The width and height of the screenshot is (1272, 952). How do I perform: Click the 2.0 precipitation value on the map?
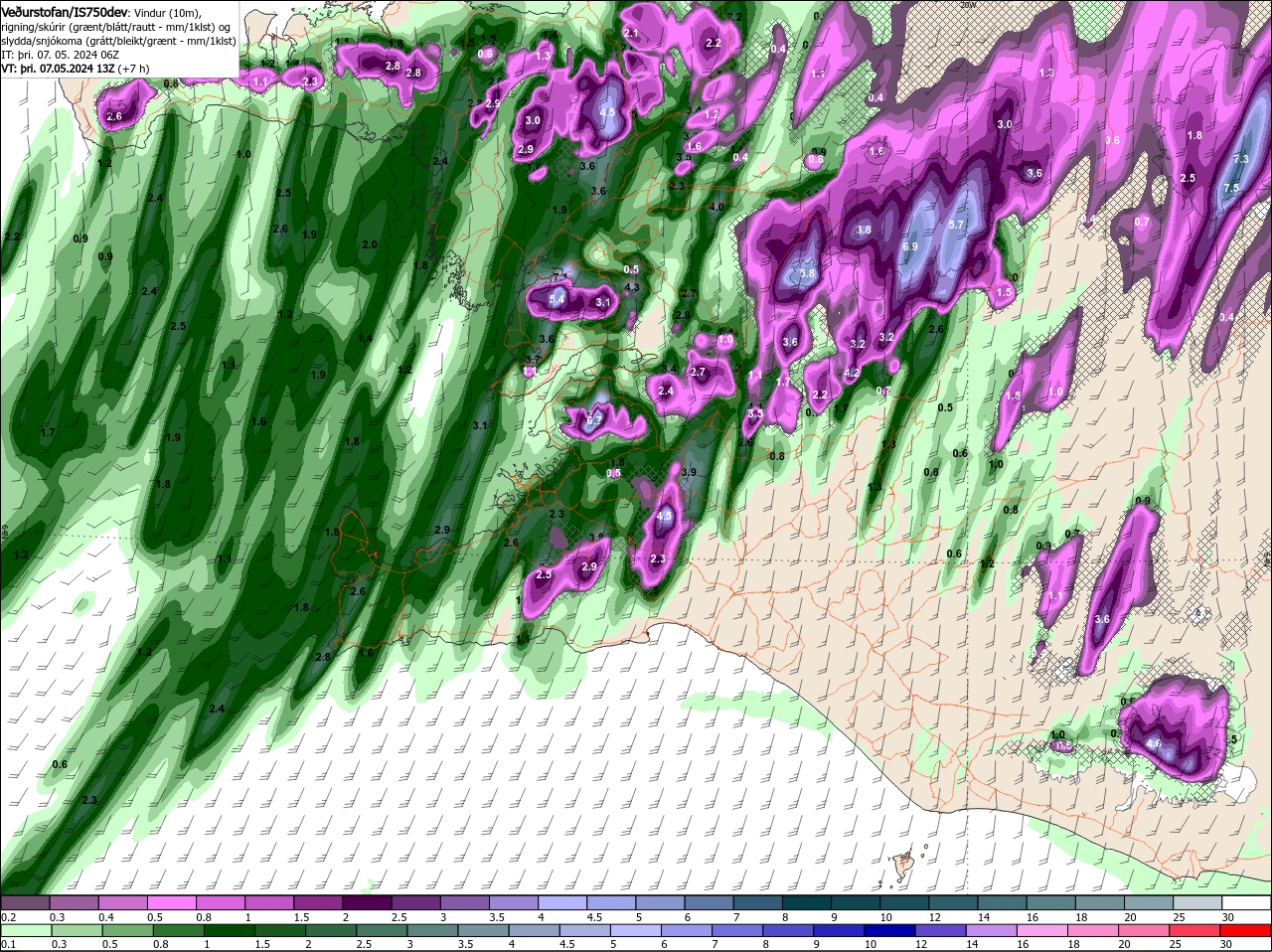(370, 244)
